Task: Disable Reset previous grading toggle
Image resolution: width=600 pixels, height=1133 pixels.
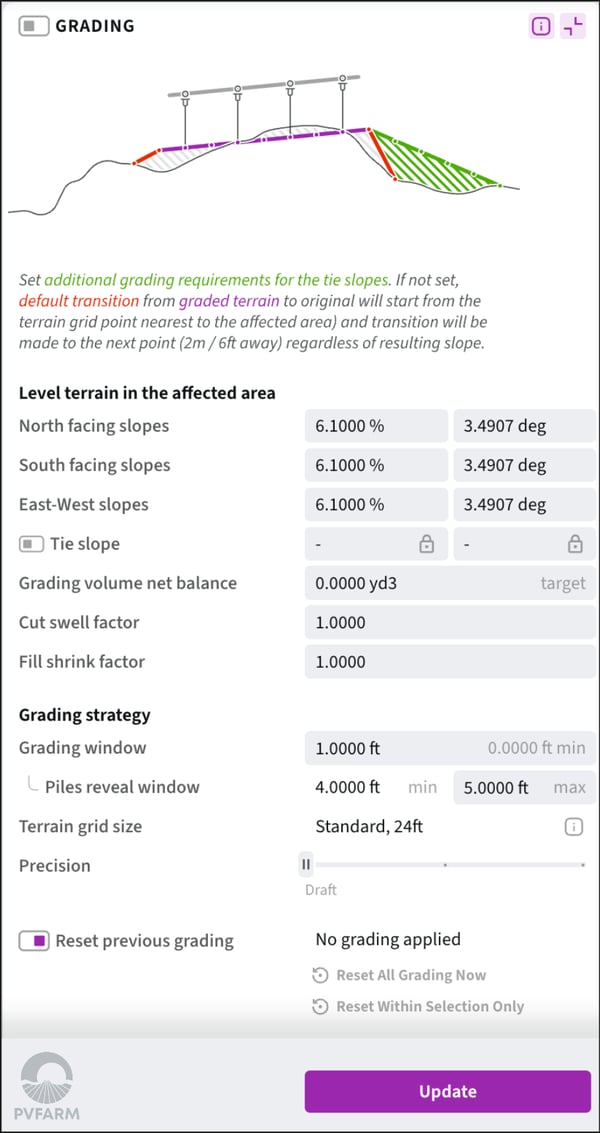Action: tap(34, 941)
